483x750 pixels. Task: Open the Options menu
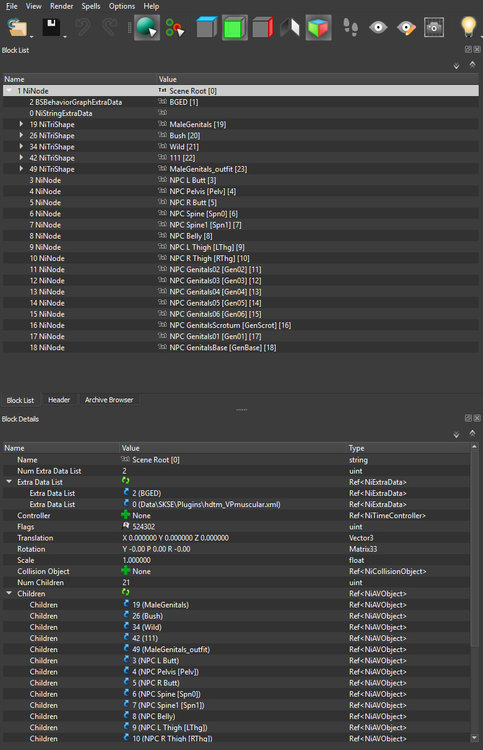coord(122,6)
